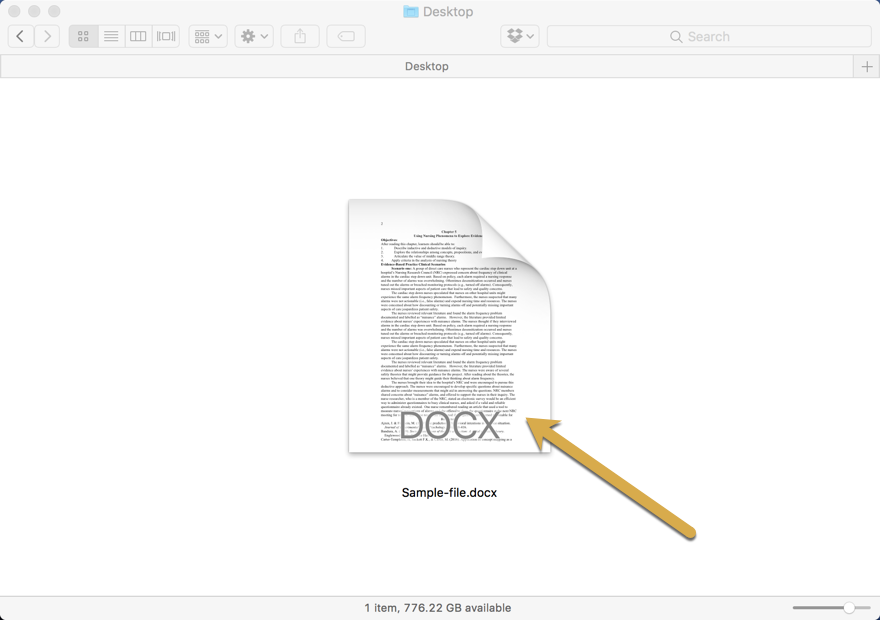This screenshot has height=620, width=880.
Task: Select the Desktop tab
Action: 426,66
